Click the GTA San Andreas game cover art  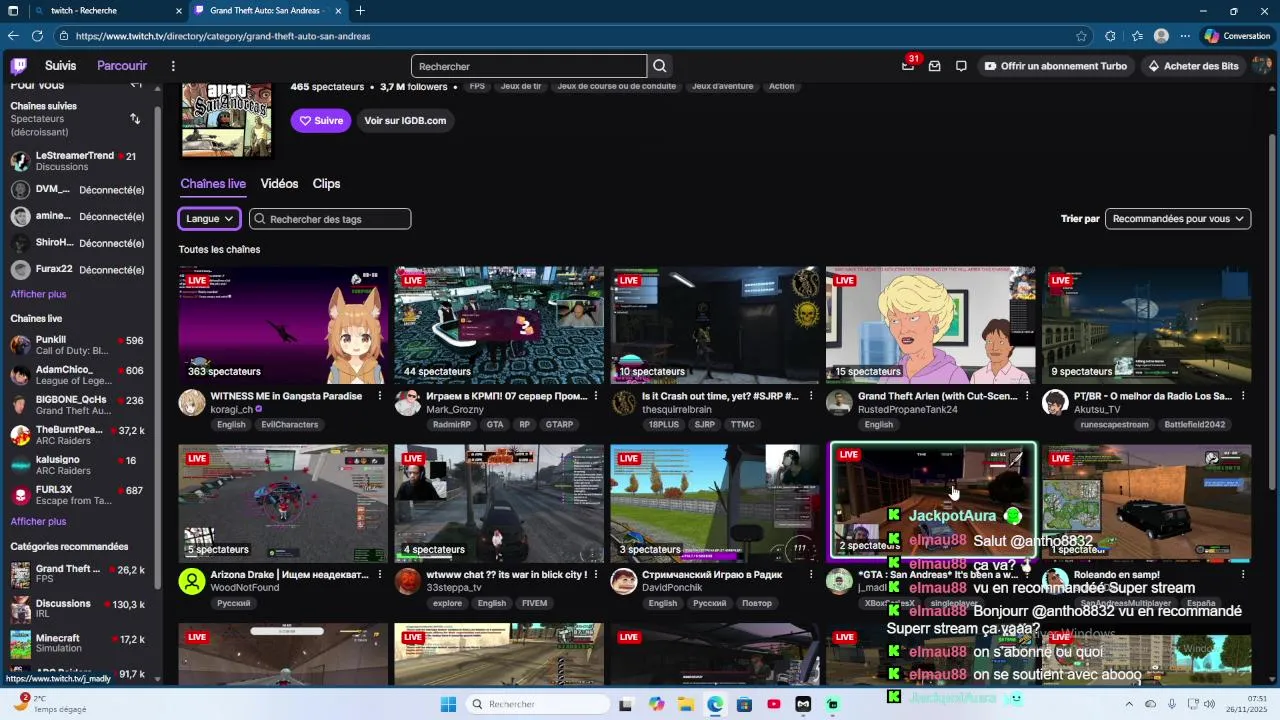[227, 118]
